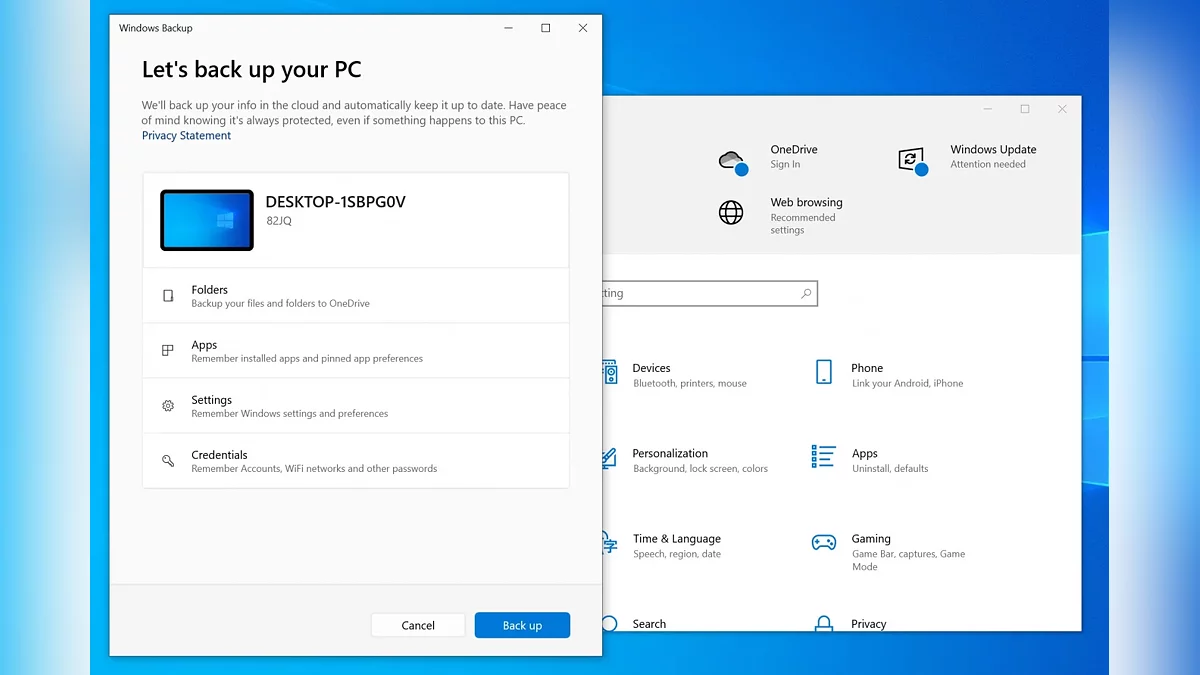The height and width of the screenshot is (675, 1200).
Task: Expand the Credentials backup section
Action: [x=356, y=461]
